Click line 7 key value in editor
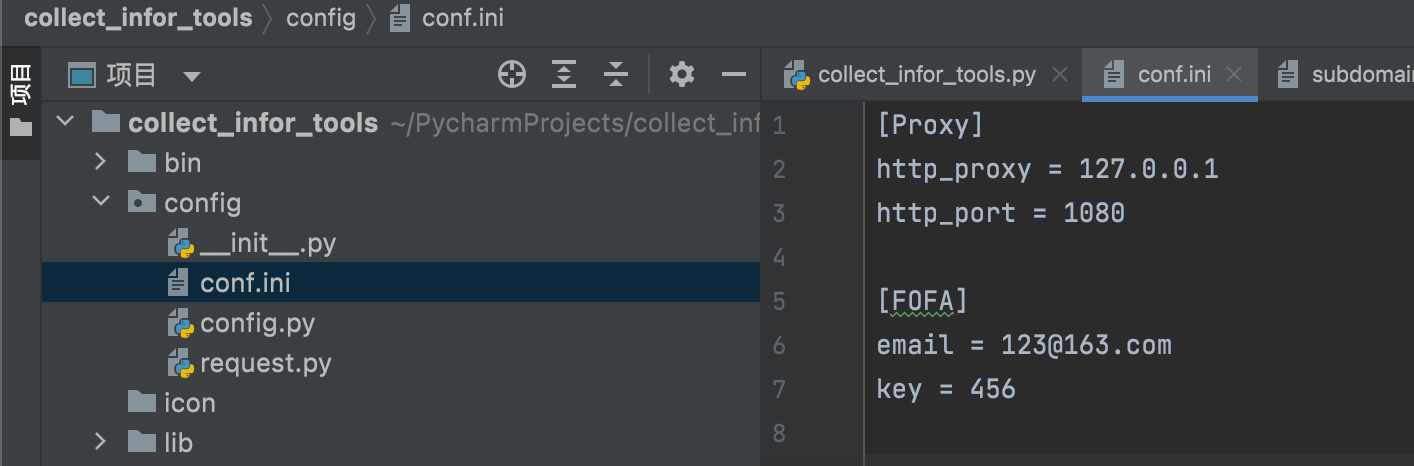This screenshot has height=466, width=1414. pos(992,388)
